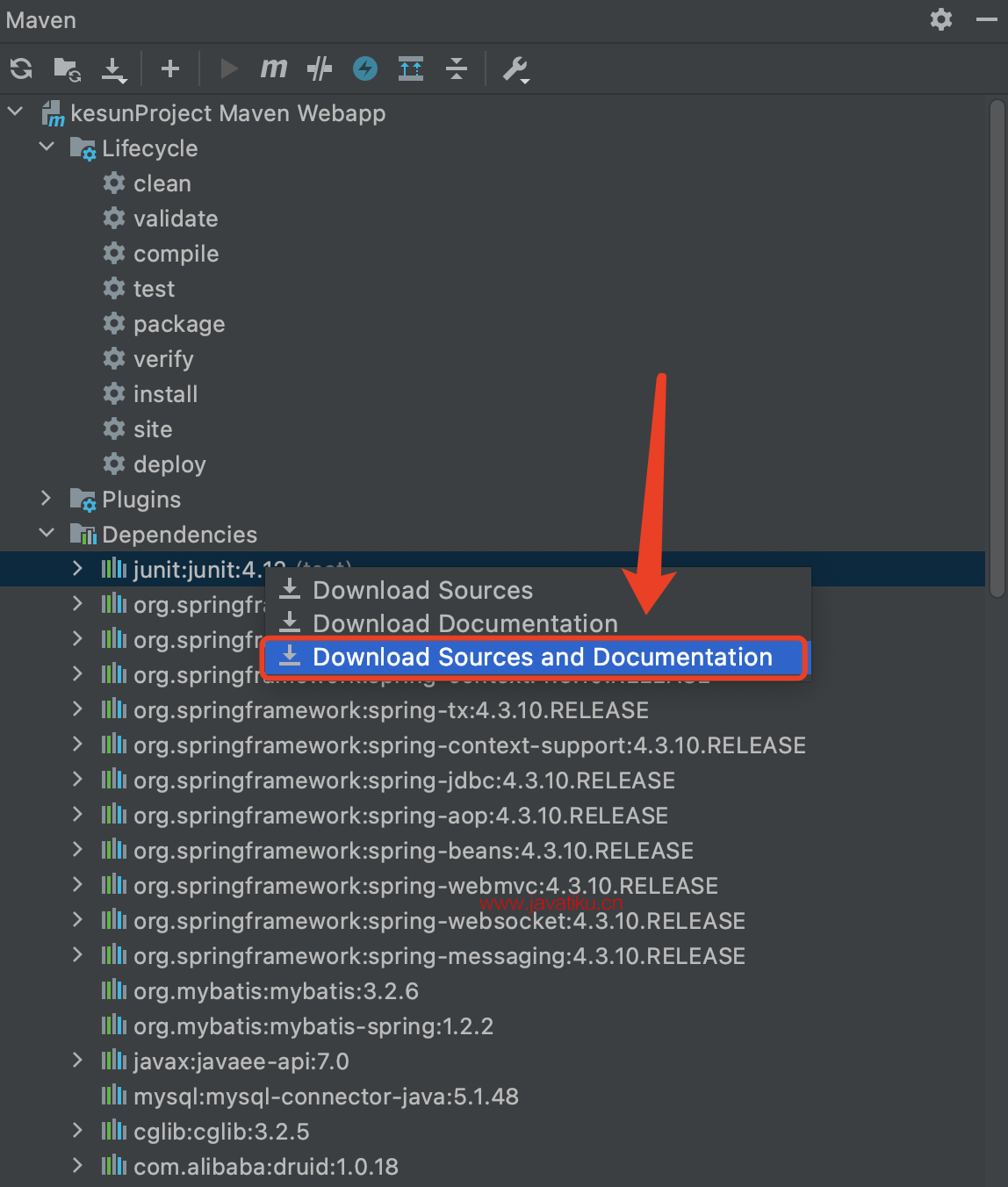Image resolution: width=1008 pixels, height=1187 pixels.
Task: Select the site lifecycle phase
Action: 153,429
